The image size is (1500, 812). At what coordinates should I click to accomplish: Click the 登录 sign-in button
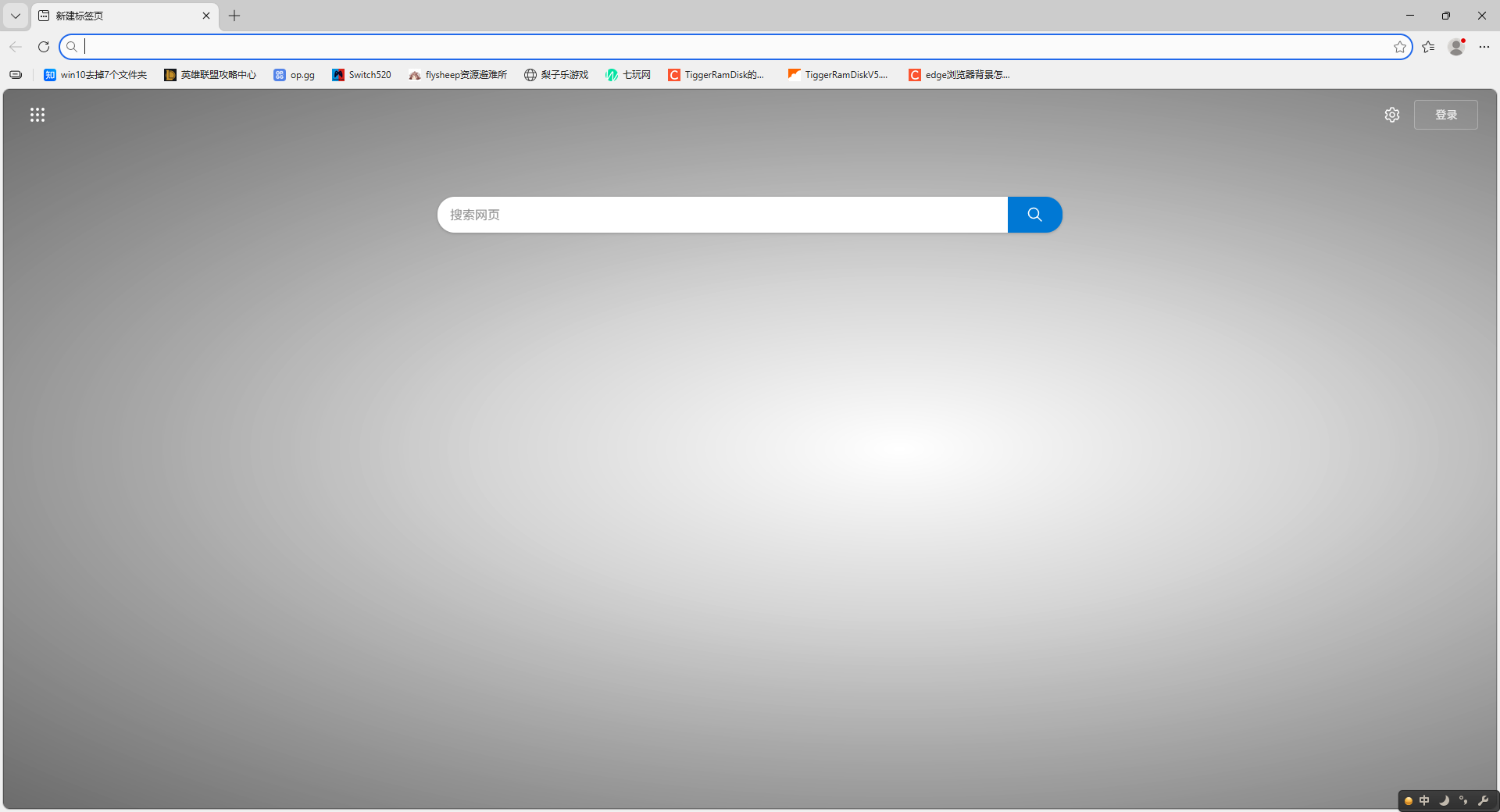1446,115
